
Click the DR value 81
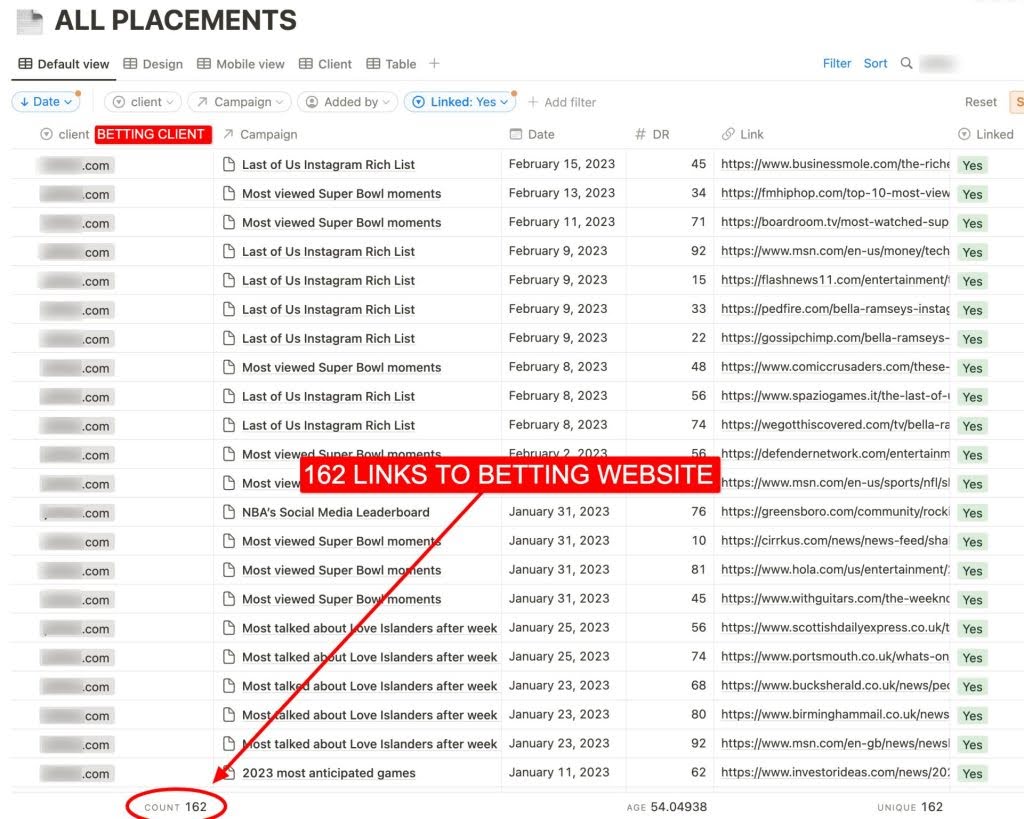(698, 570)
